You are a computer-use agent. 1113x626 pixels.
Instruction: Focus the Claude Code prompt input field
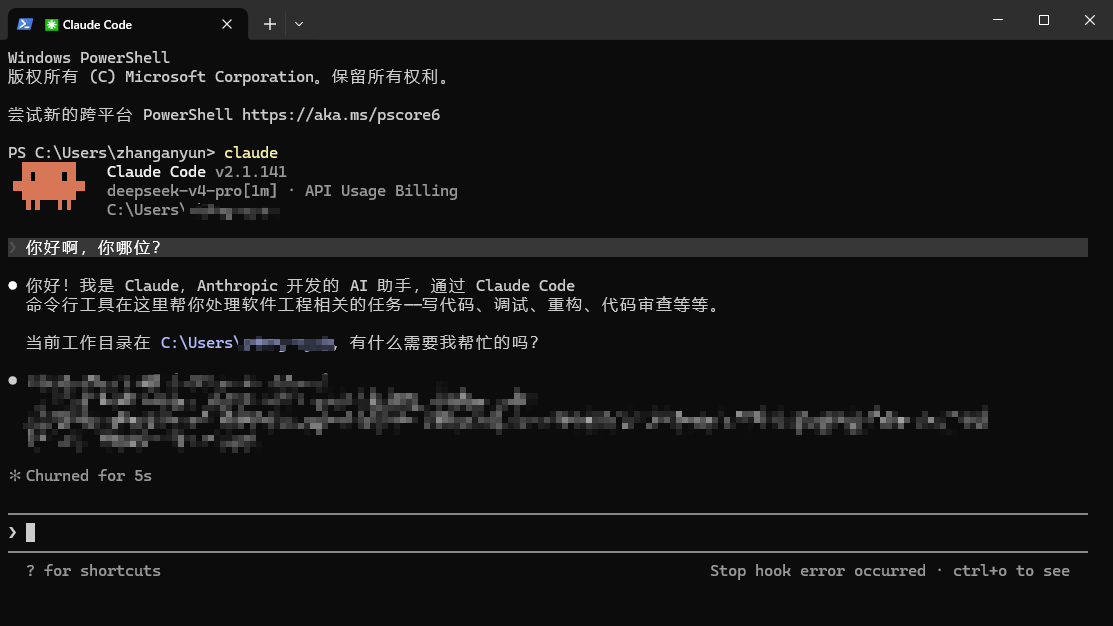pyautogui.click(x=547, y=532)
